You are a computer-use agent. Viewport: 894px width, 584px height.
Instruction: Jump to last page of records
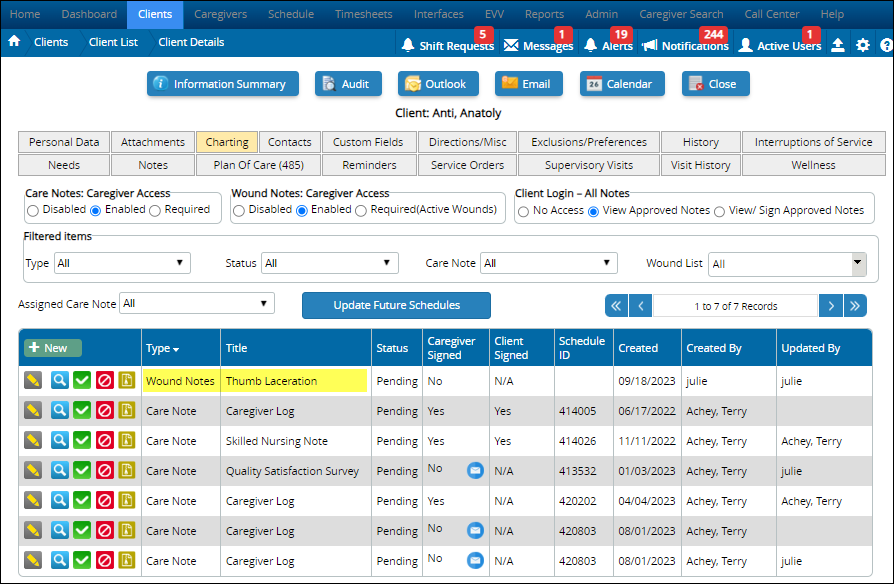[x=855, y=306]
